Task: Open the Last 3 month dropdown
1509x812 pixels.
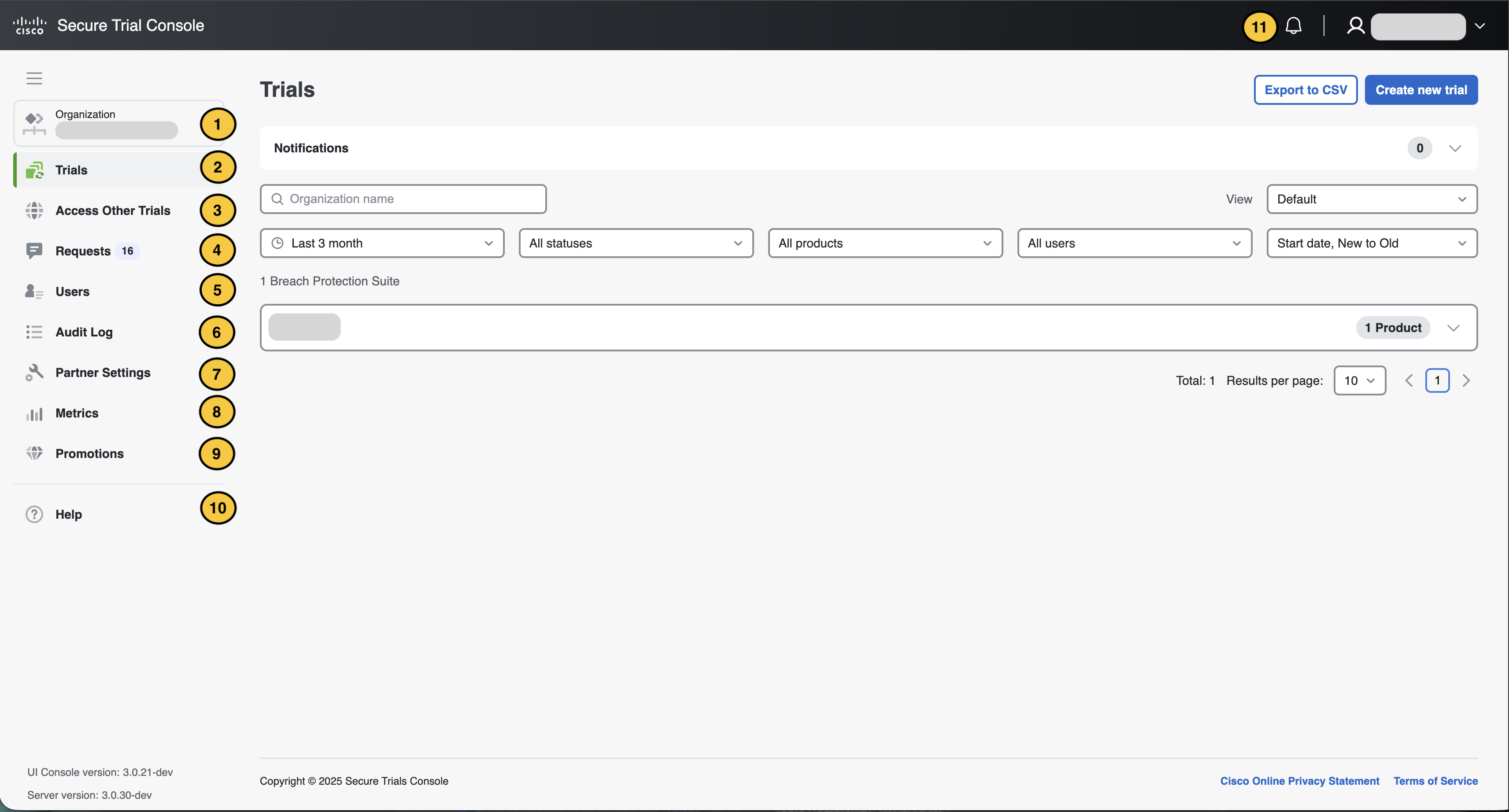Action: coord(382,243)
